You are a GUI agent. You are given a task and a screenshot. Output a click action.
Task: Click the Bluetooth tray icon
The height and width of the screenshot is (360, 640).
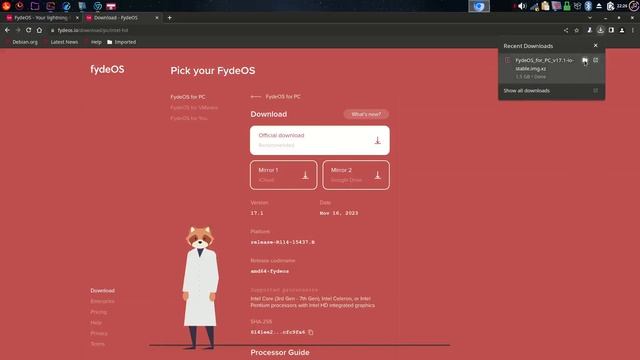(588, 6)
